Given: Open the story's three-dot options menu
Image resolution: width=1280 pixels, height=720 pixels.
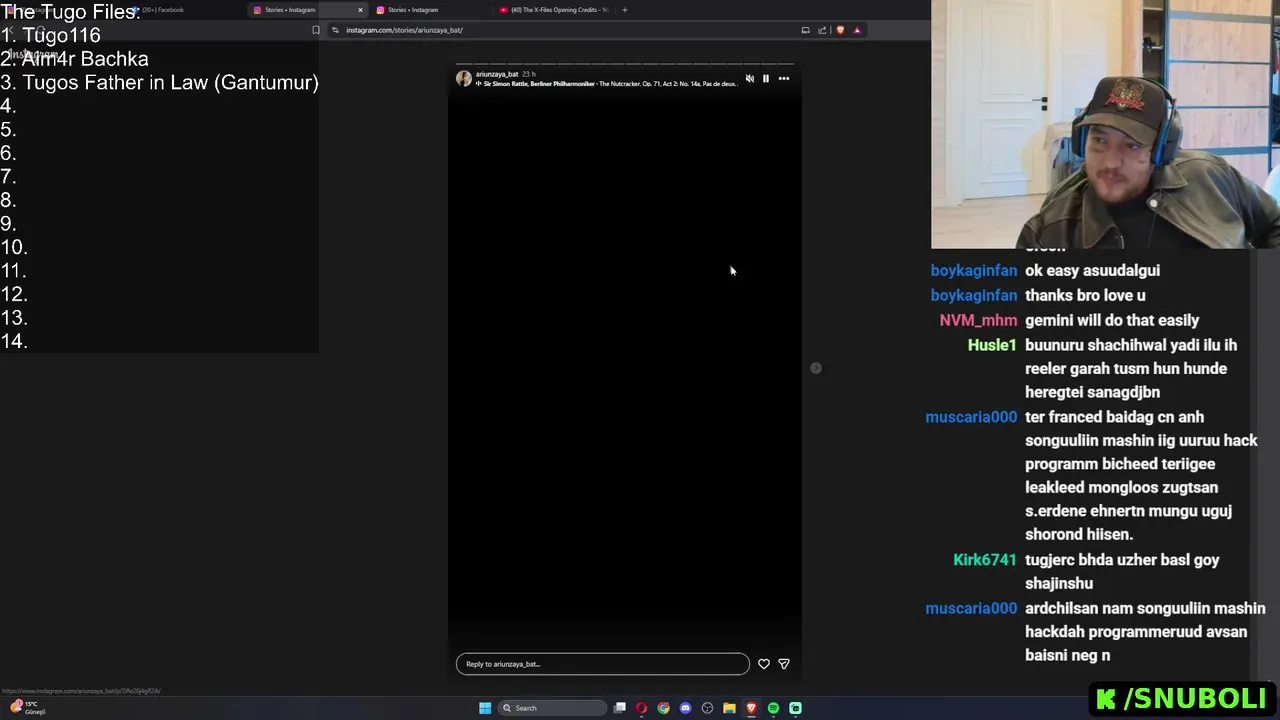Looking at the screenshot, I should tap(784, 78).
